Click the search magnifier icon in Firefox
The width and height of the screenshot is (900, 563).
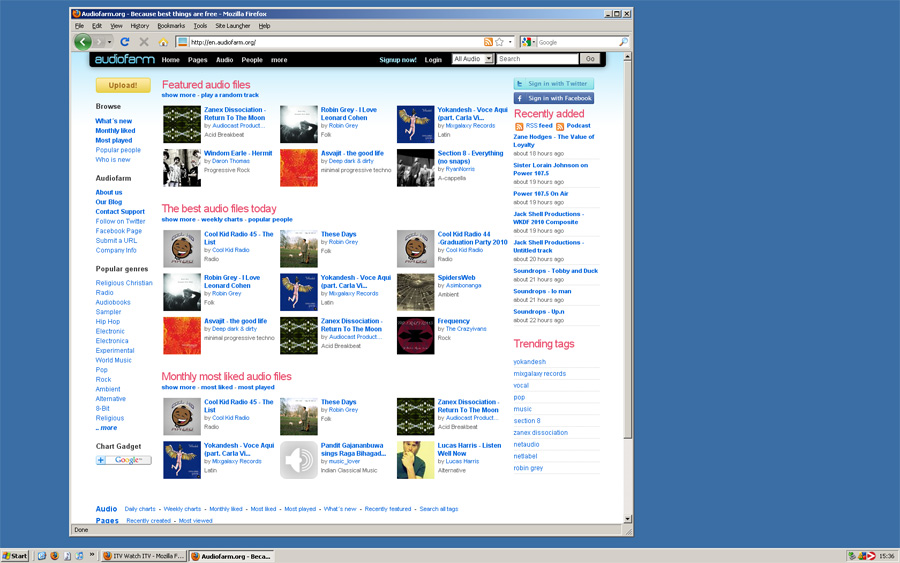click(x=623, y=42)
